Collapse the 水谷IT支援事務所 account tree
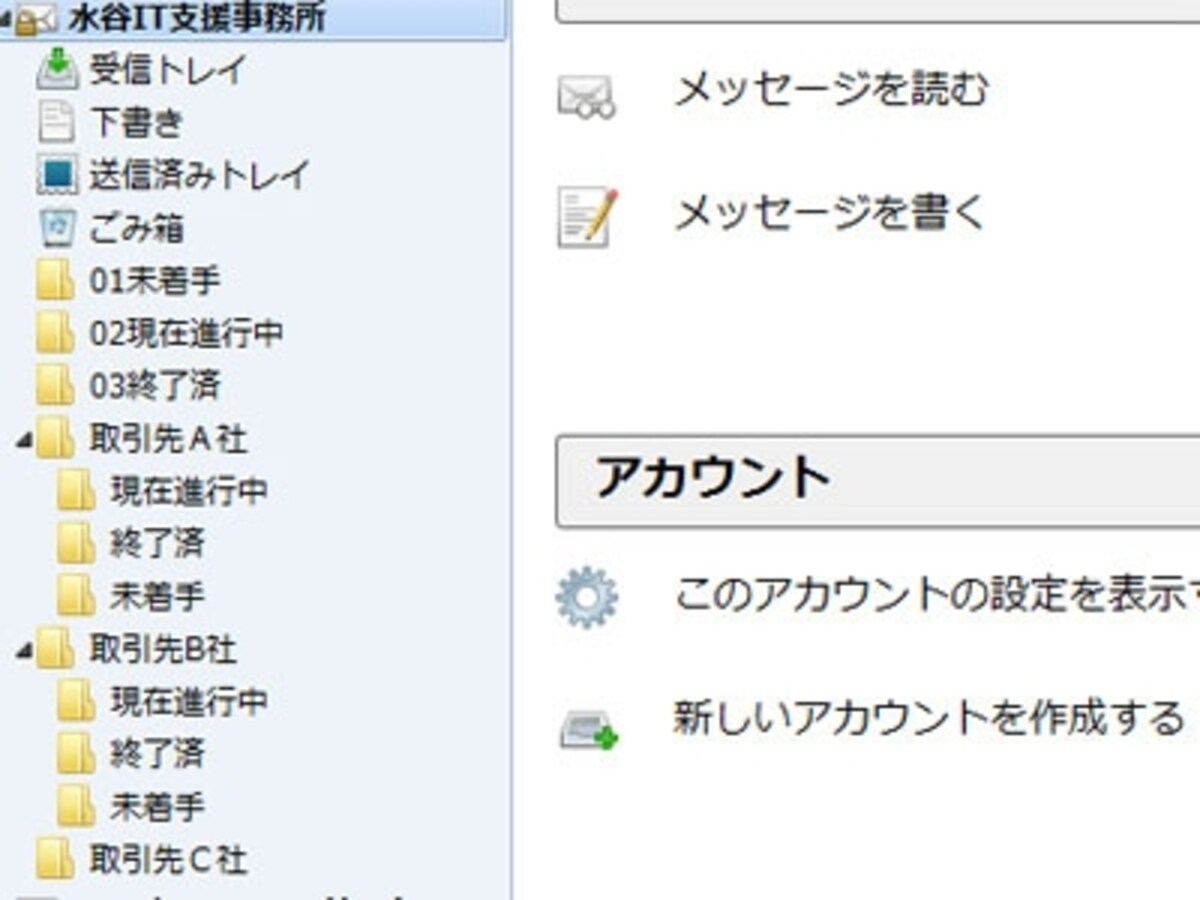The width and height of the screenshot is (1200, 900). (7, 20)
